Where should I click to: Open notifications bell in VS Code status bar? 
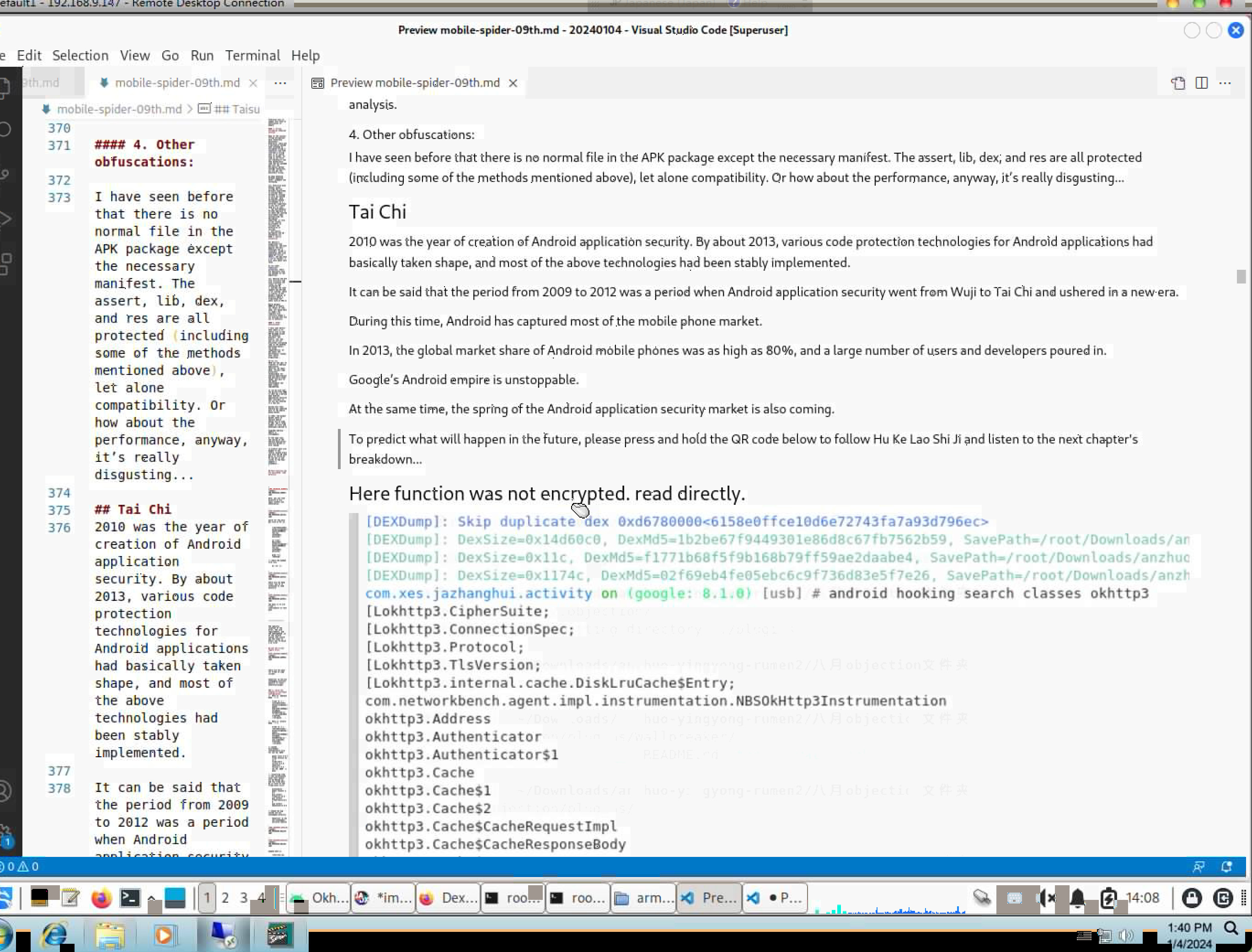pos(1227,866)
